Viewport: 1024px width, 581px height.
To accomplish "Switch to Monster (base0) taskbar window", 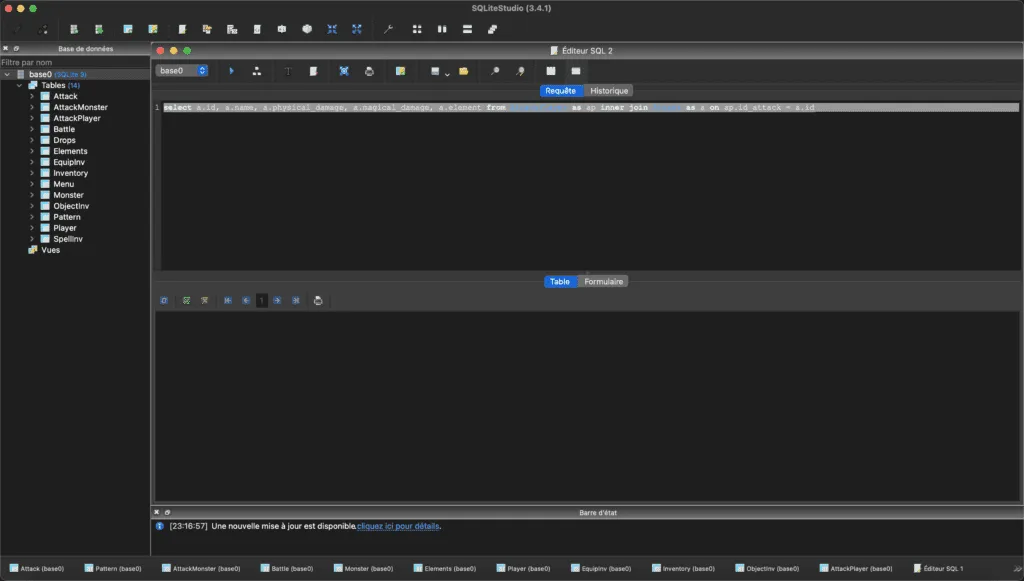I will 363,569.
